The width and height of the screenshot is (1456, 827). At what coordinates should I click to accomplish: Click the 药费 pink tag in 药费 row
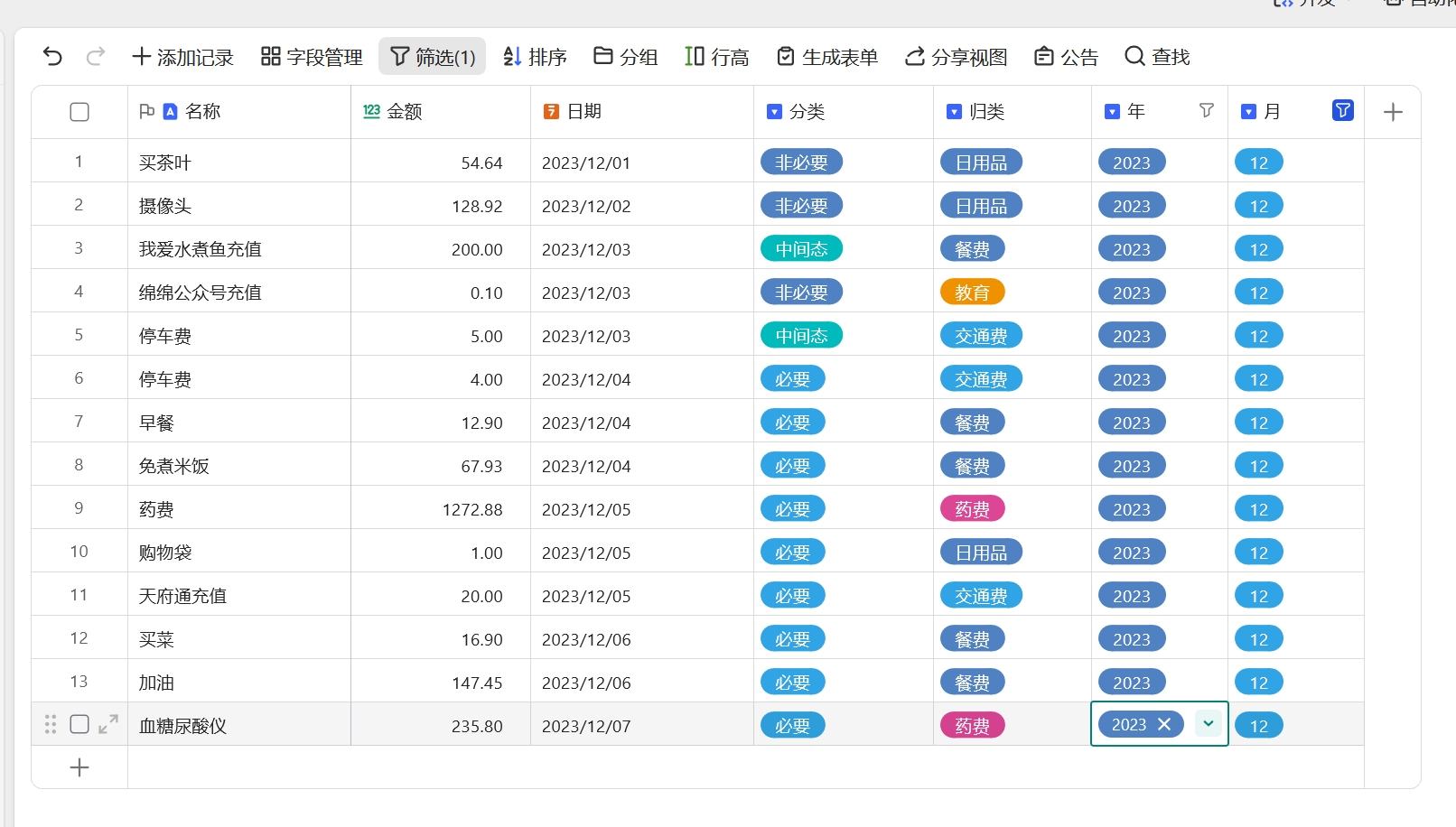pos(973,508)
